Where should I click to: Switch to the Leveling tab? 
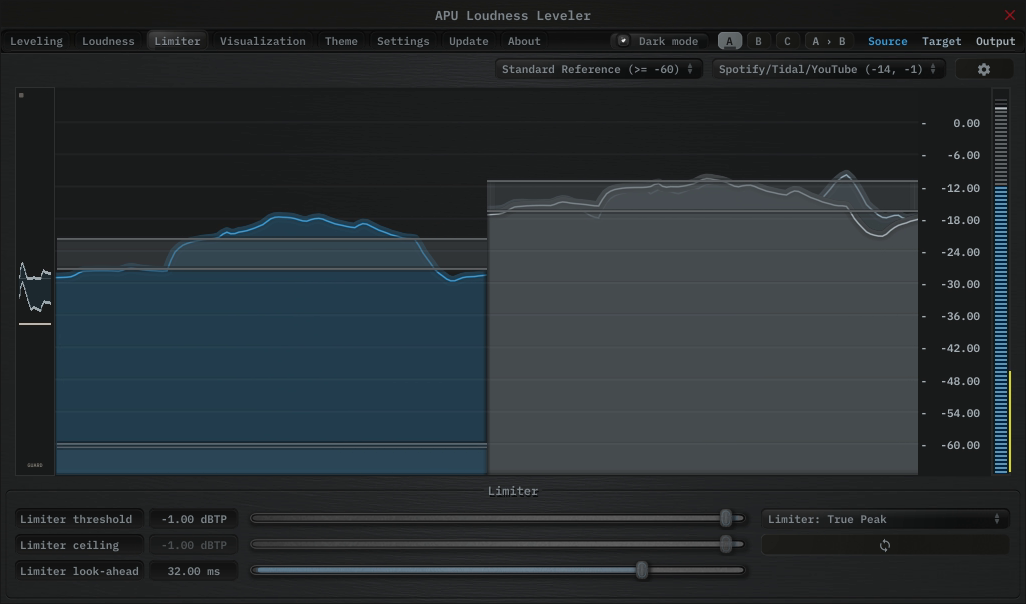(36, 41)
